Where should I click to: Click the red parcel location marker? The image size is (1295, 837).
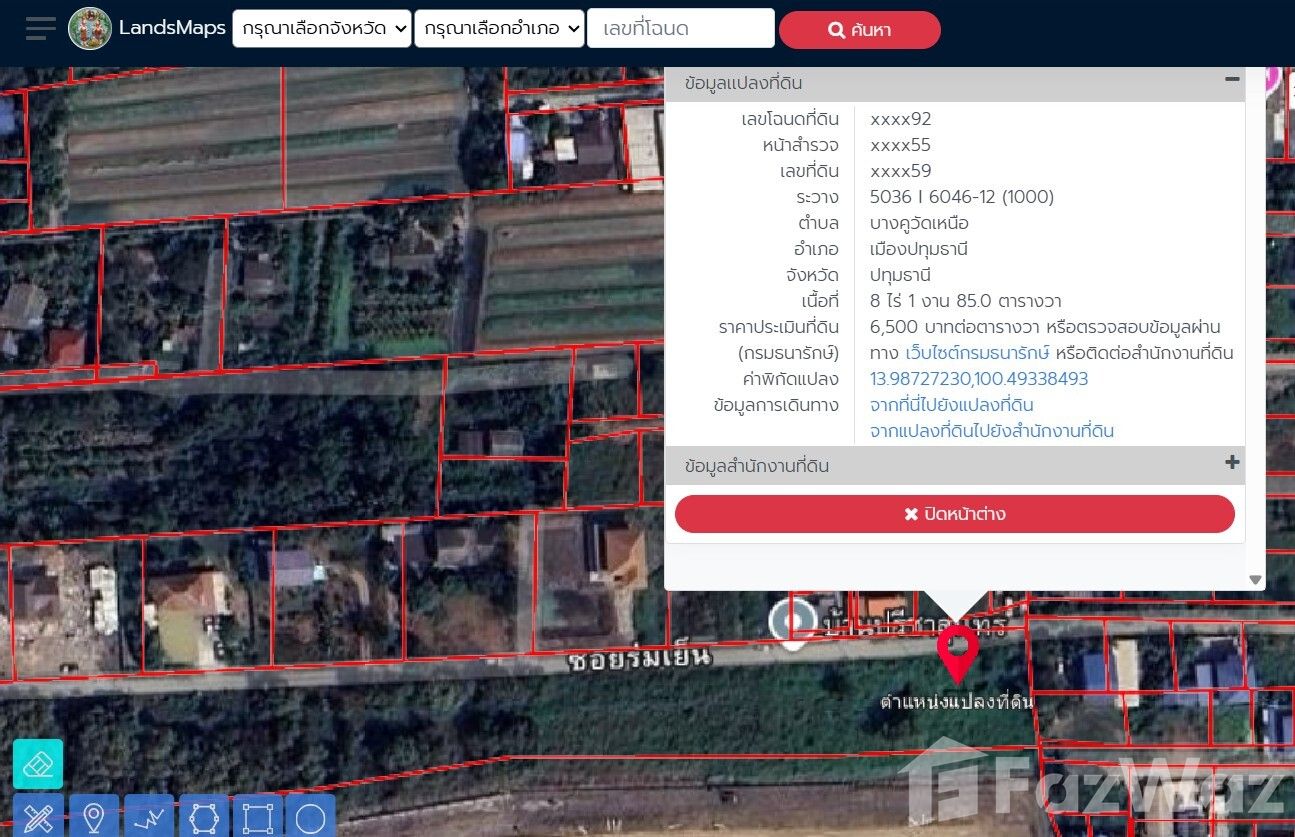pyautogui.click(x=957, y=652)
